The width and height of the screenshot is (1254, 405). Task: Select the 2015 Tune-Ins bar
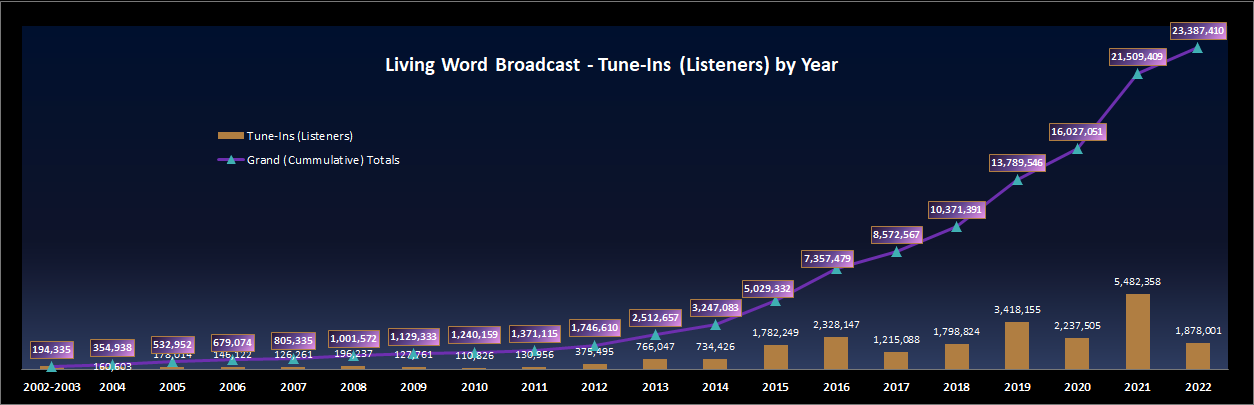pos(776,357)
